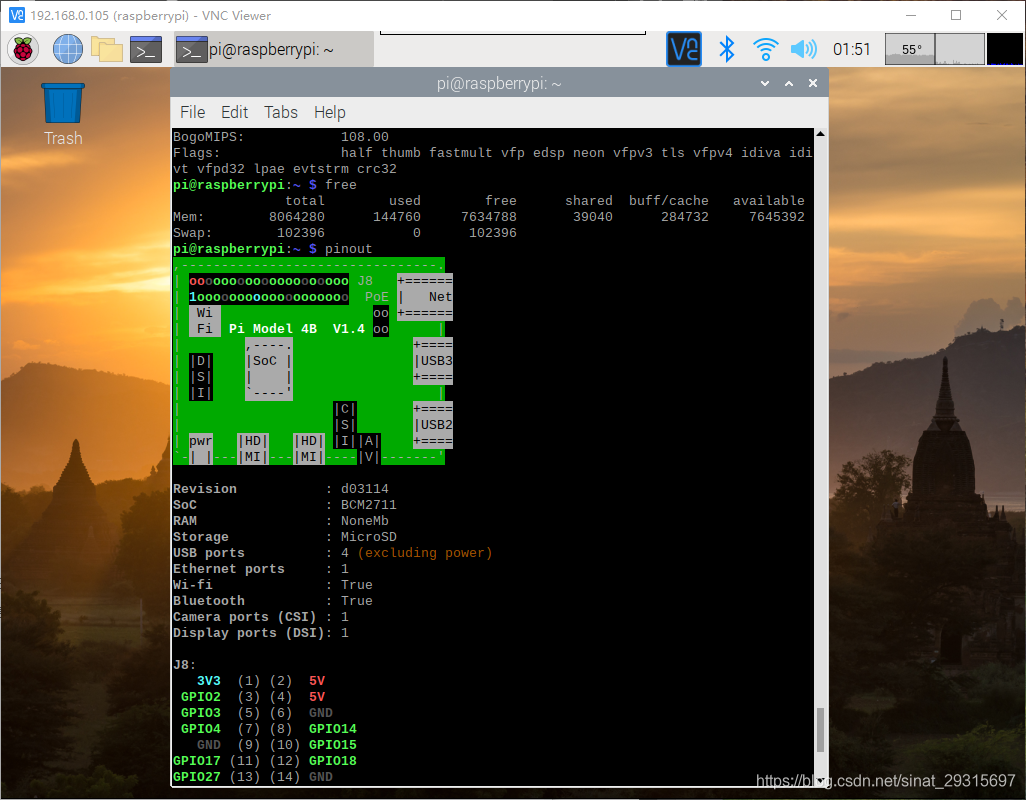This screenshot has height=800, width=1026.
Task: Open the Bluetooth tray menu
Action: pos(726,49)
